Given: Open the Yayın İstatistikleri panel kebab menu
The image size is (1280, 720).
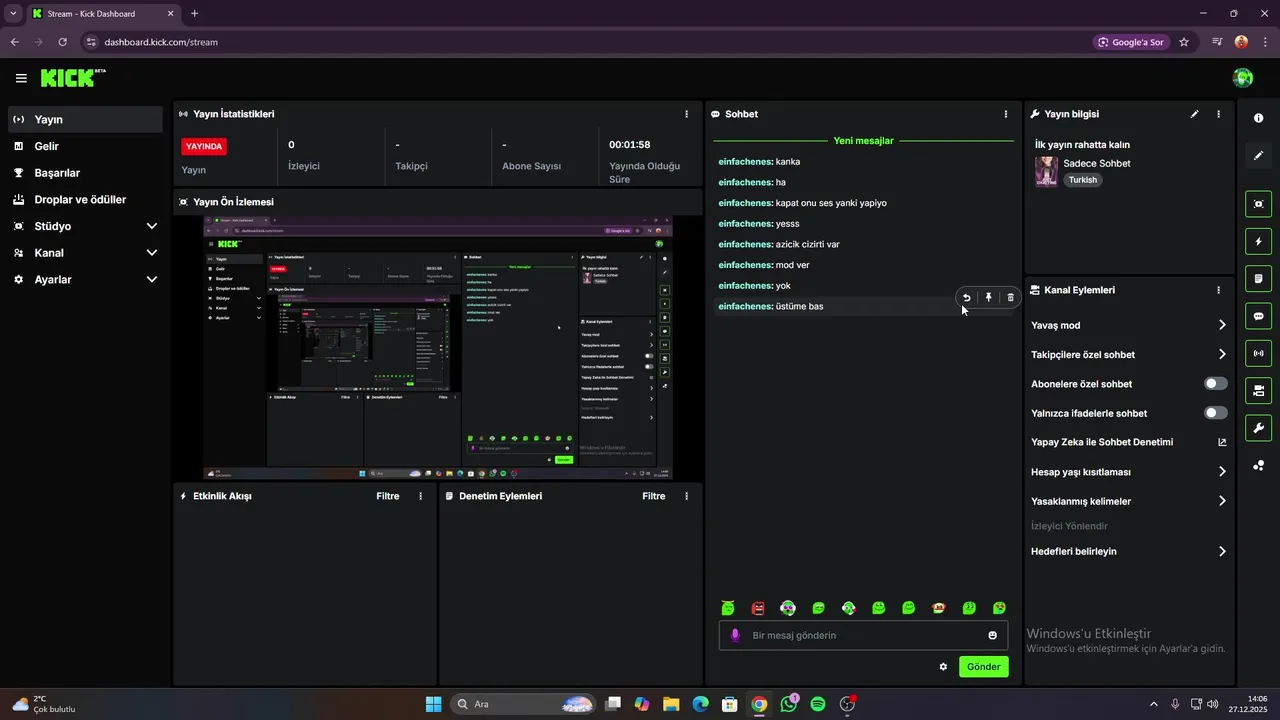Looking at the screenshot, I should tap(686, 114).
